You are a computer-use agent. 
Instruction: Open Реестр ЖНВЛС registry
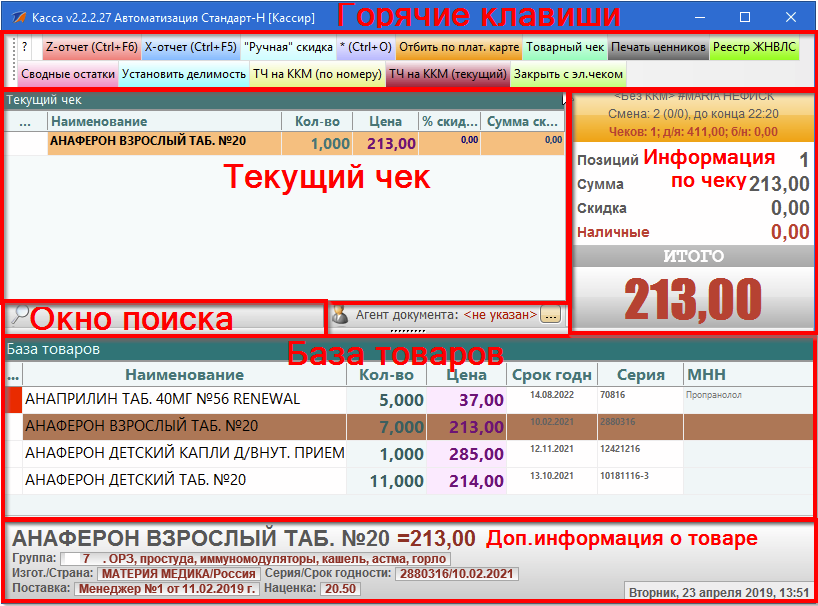tap(755, 47)
